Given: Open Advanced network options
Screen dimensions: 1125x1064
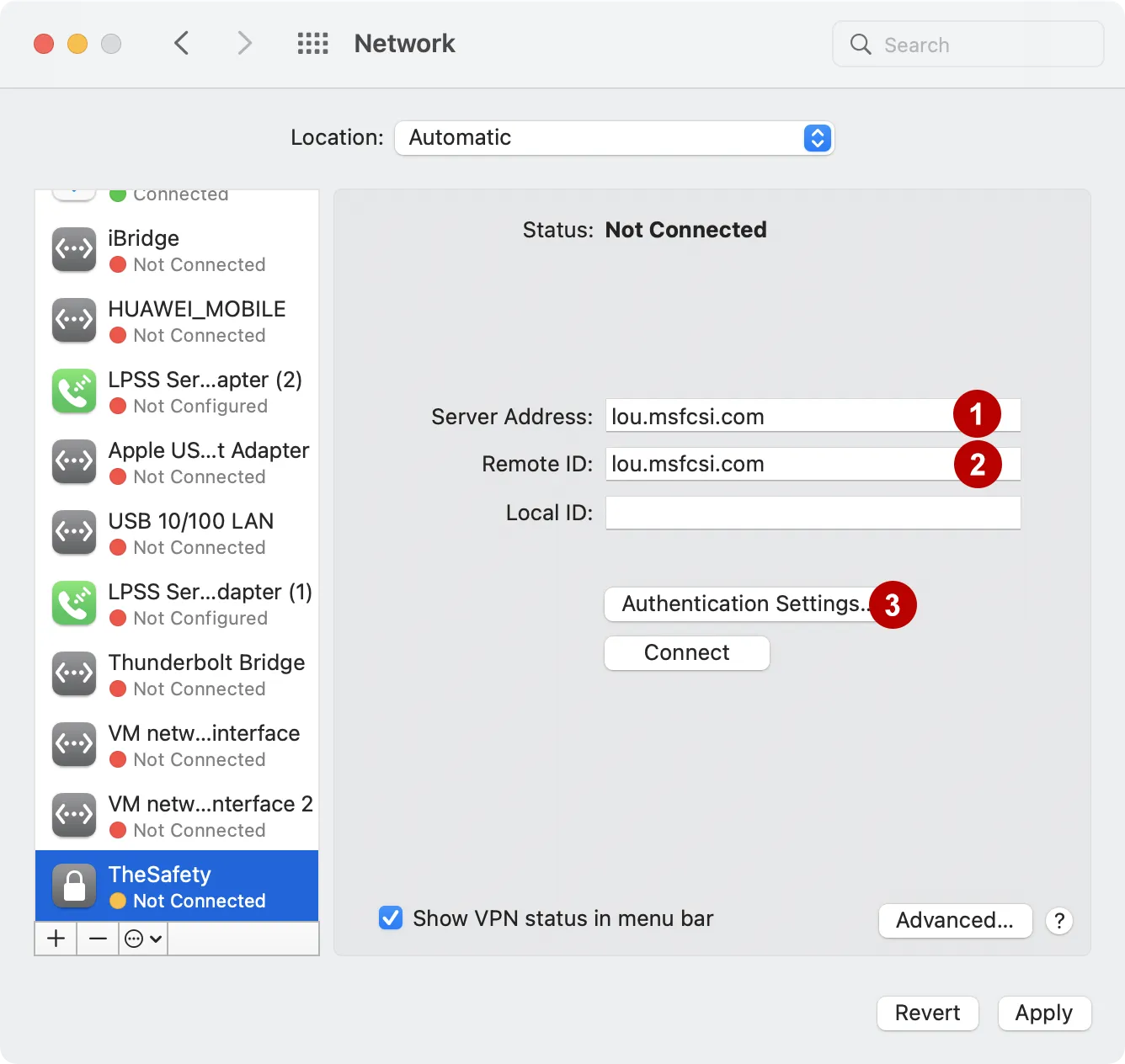Looking at the screenshot, I should click(x=955, y=920).
